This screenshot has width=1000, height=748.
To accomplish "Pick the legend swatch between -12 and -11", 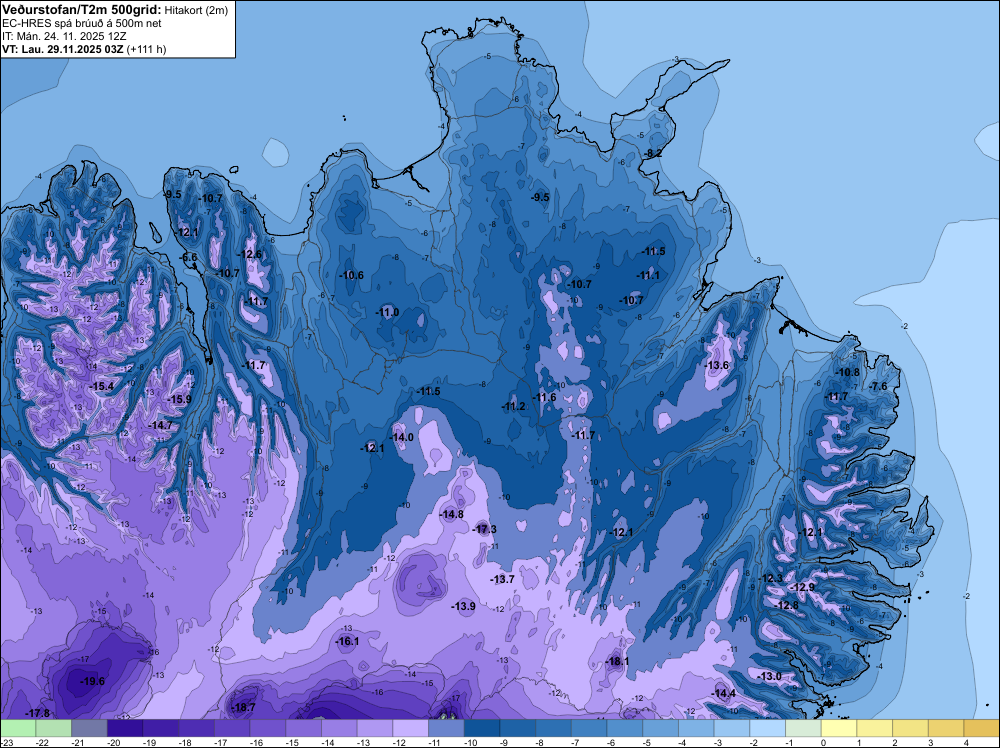I will pos(411,728).
